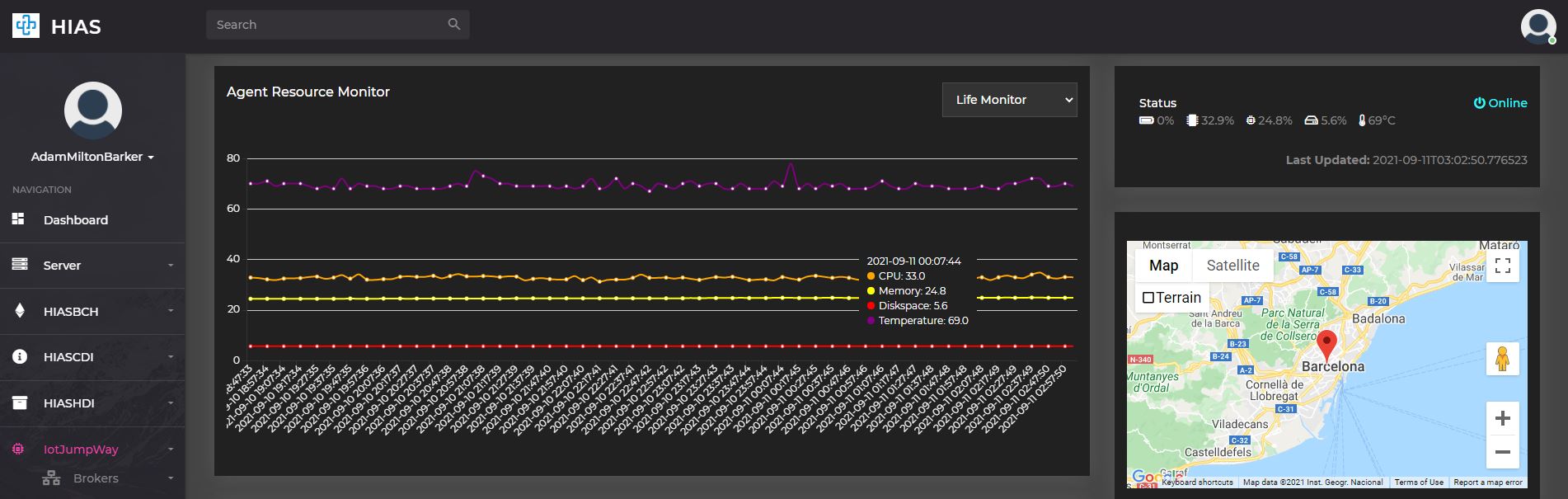The height and width of the screenshot is (499, 1568).
Task: Expand the Brokers submenu chevron
Action: 171,478
